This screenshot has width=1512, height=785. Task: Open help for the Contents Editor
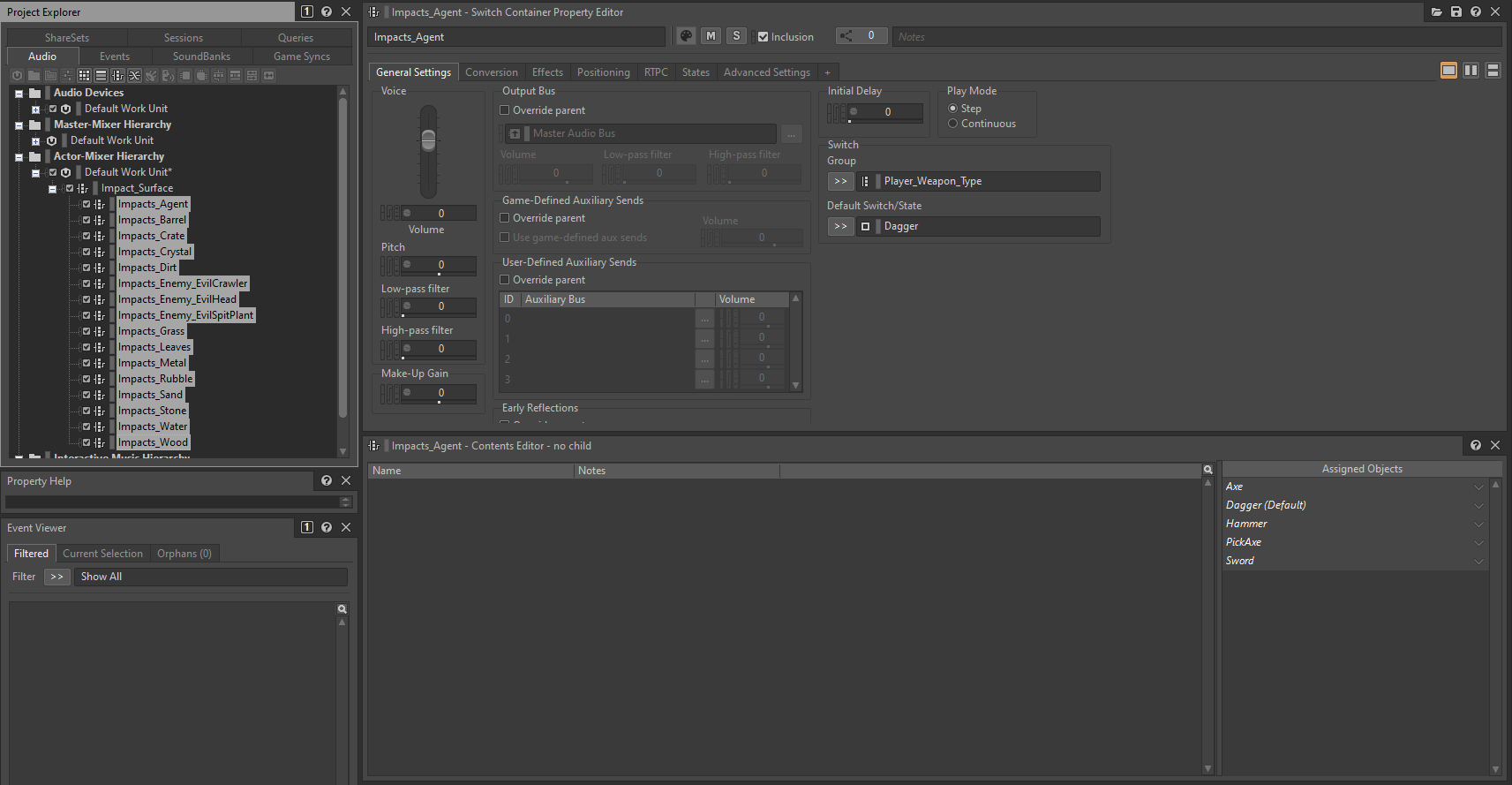[x=1476, y=446]
